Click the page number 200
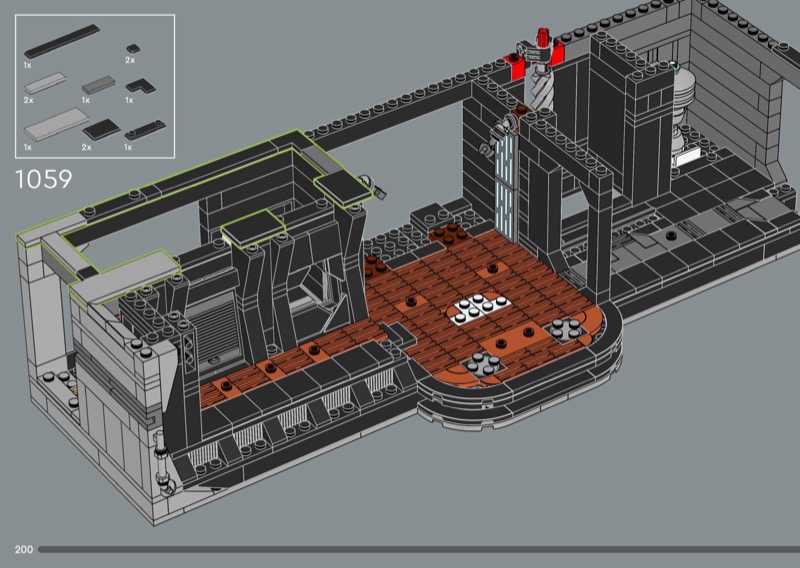 click(x=24, y=549)
